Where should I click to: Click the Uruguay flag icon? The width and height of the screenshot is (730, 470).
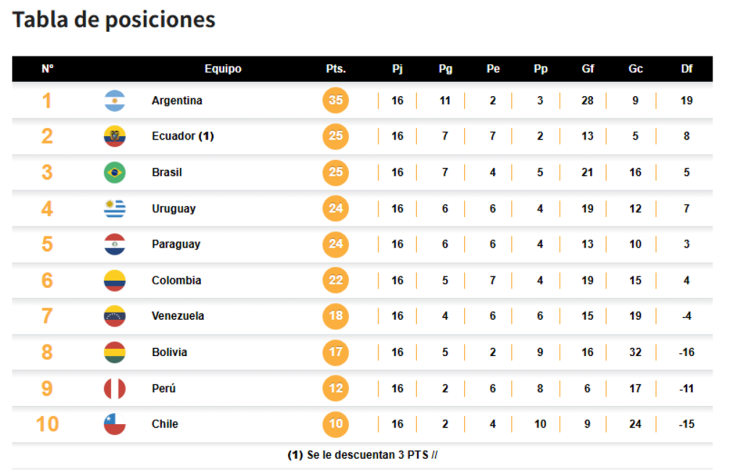115,208
